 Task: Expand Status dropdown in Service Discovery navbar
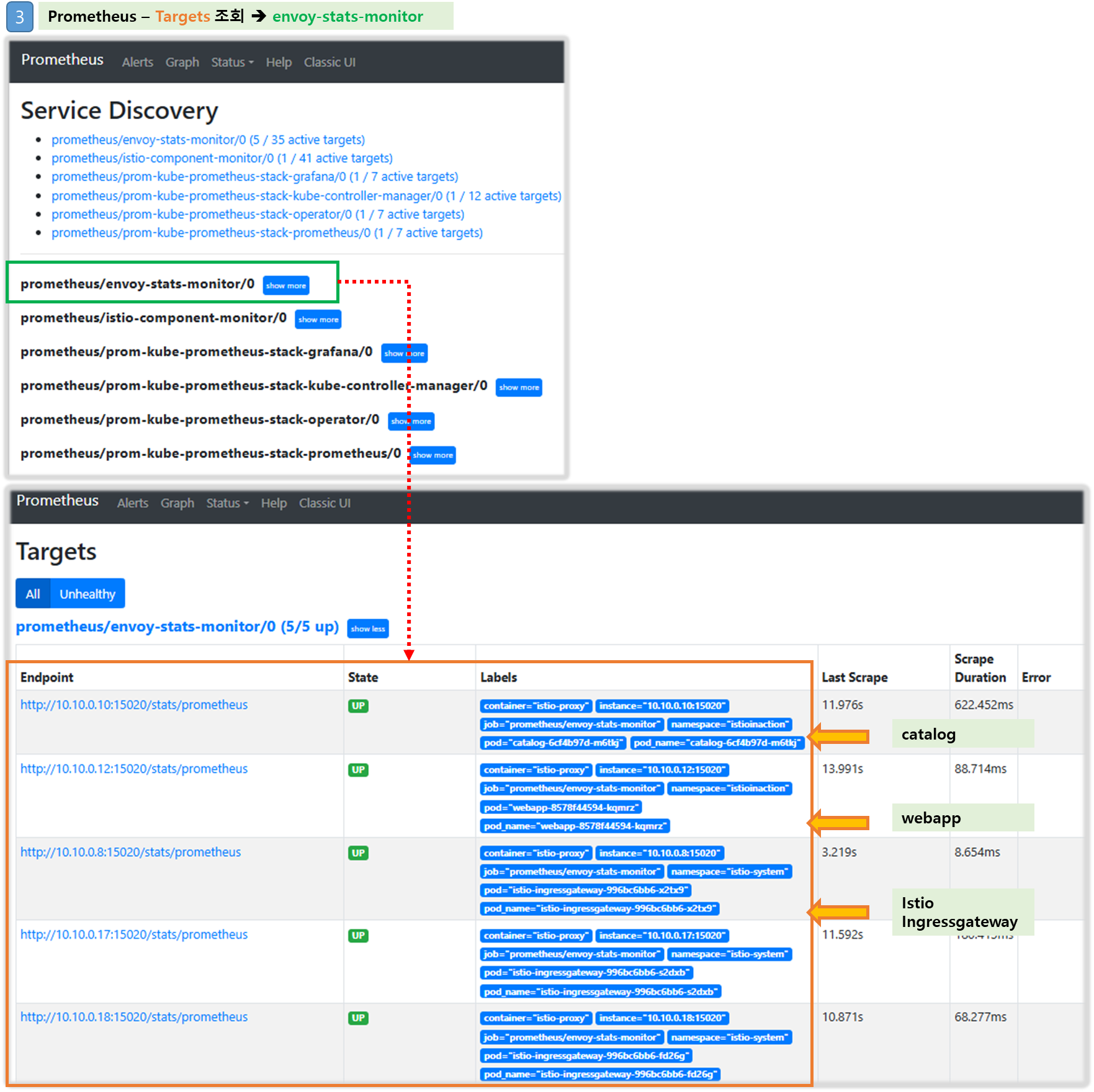pos(232,62)
